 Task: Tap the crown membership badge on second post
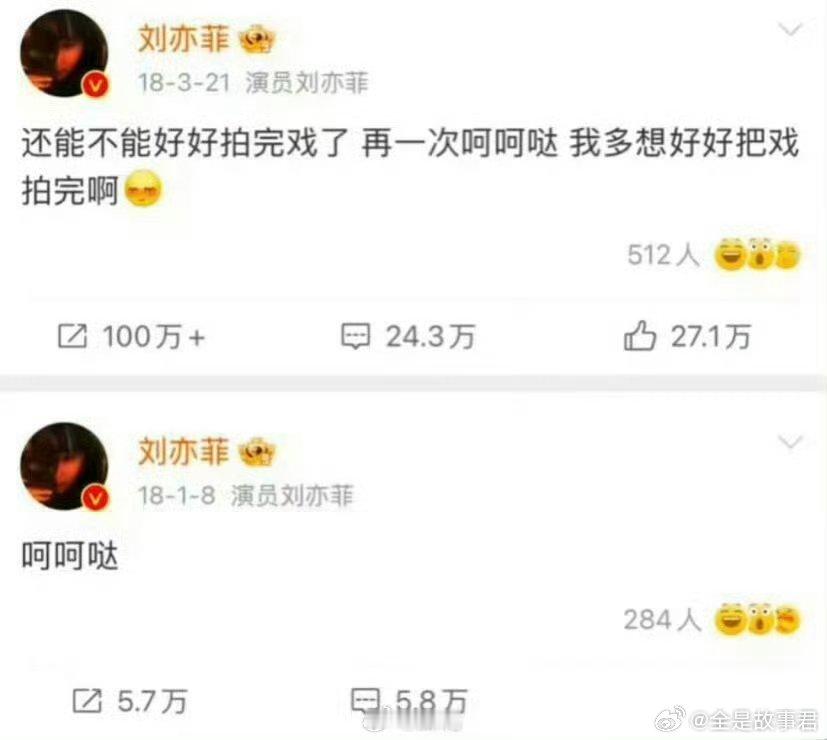[x=257, y=453]
